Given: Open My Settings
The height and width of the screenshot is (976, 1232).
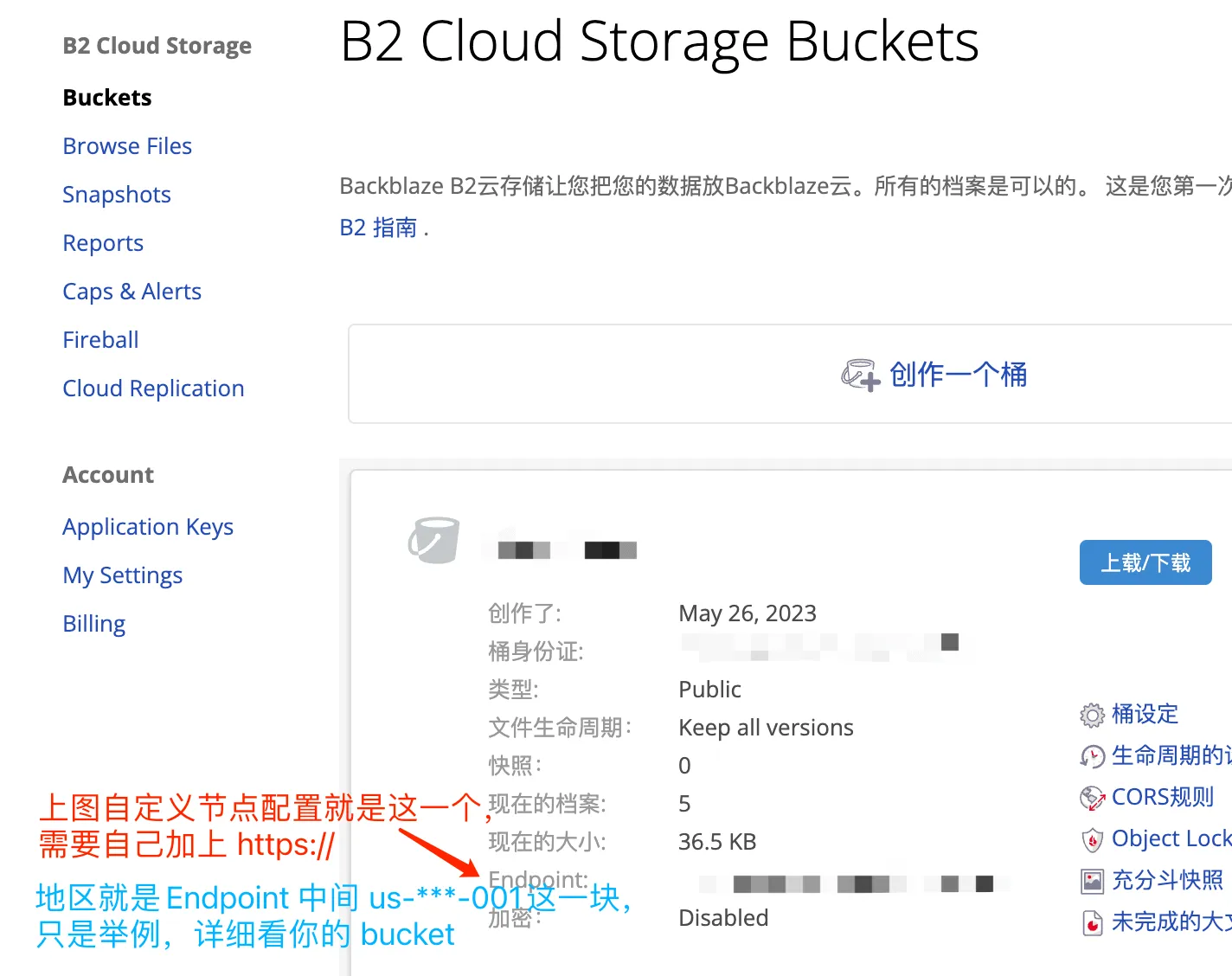Looking at the screenshot, I should pos(122,575).
